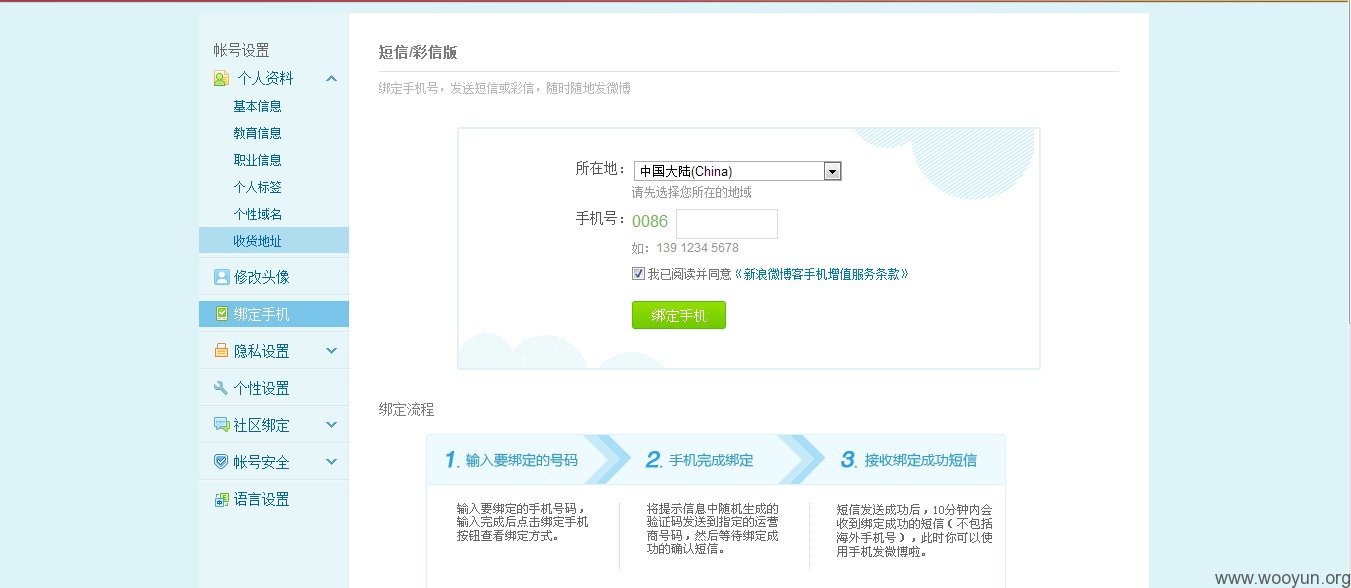Click step 1 输入要绑定的号码
The width and height of the screenshot is (1351, 588).
(512, 460)
